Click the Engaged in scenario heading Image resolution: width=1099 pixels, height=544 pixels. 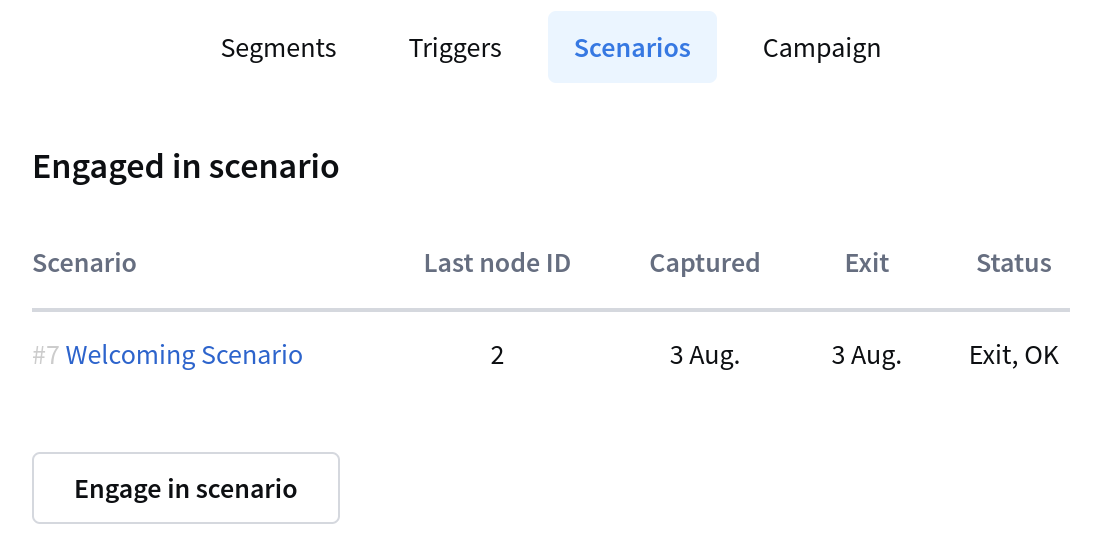tap(186, 167)
